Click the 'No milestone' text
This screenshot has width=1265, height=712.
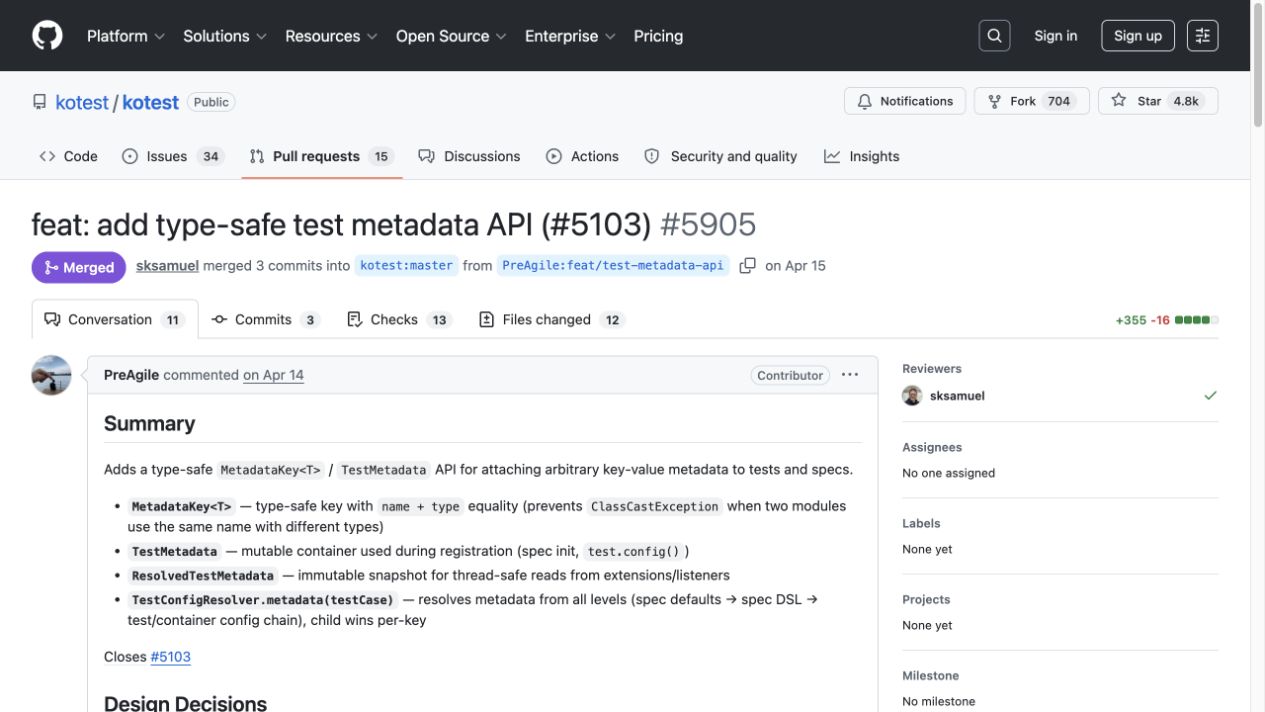coord(938,701)
